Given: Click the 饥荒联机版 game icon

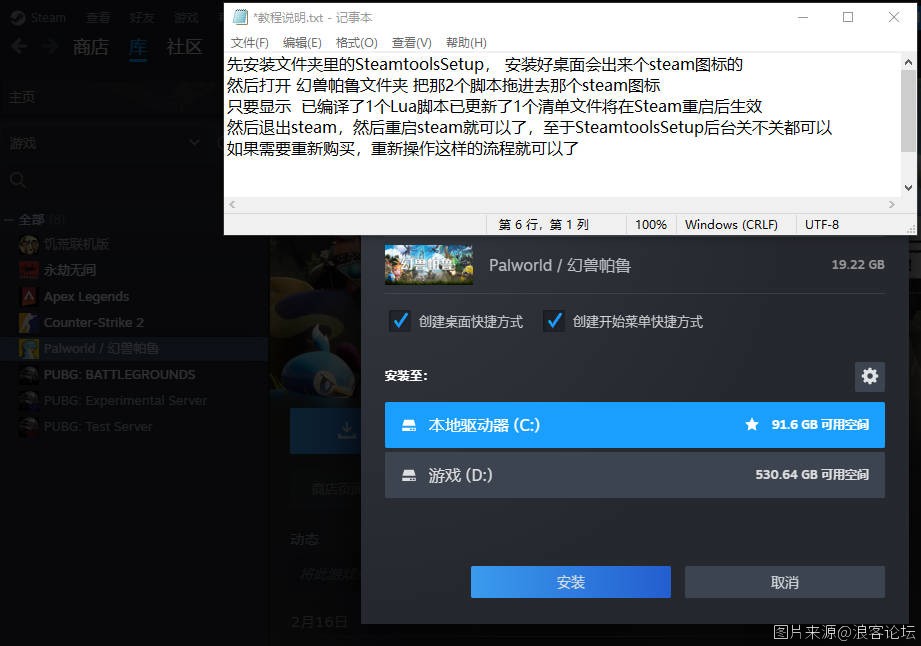Looking at the screenshot, I should coord(29,244).
